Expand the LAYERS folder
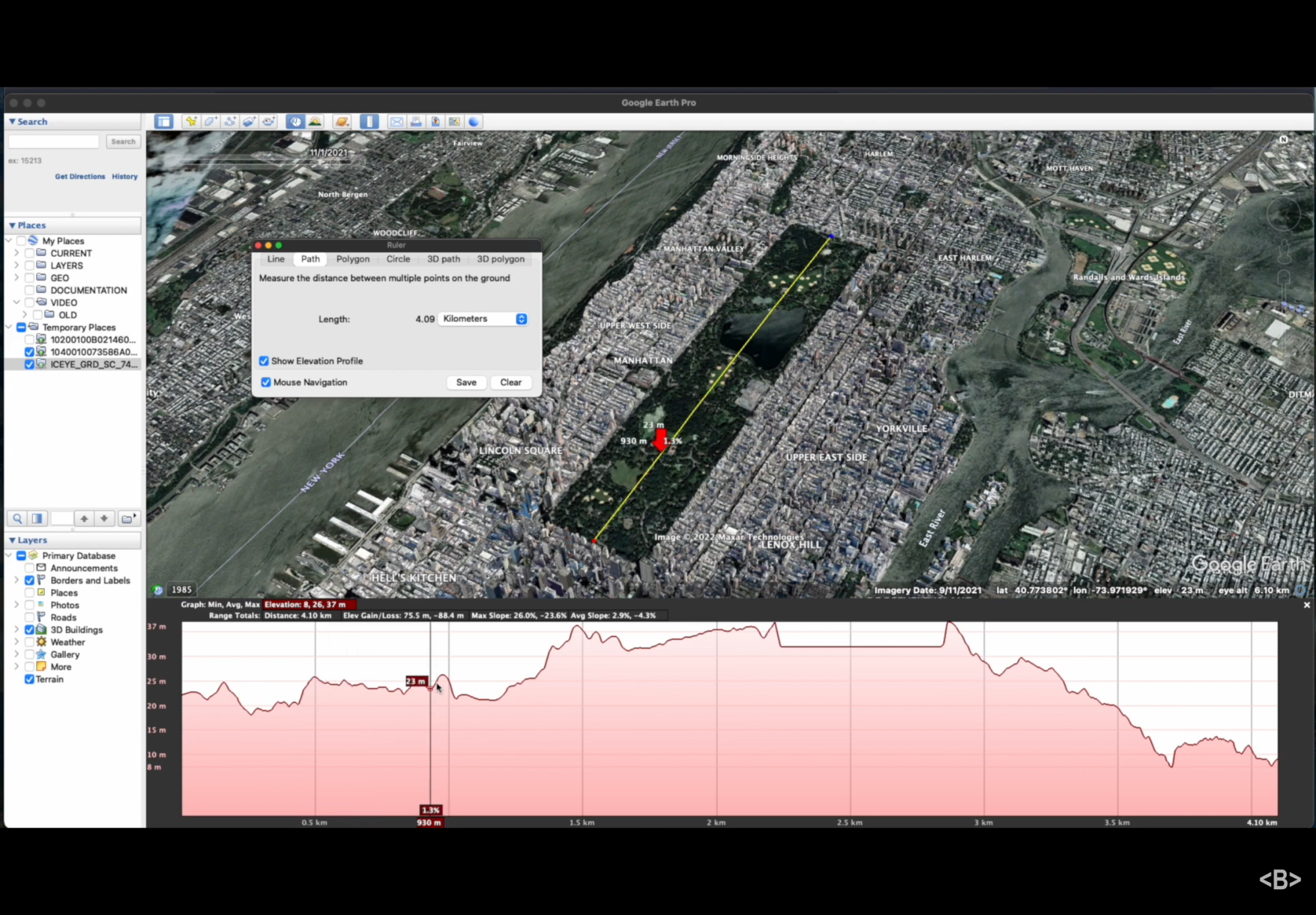This screenshot has width=1316, height=915. [x=16, y=266]
